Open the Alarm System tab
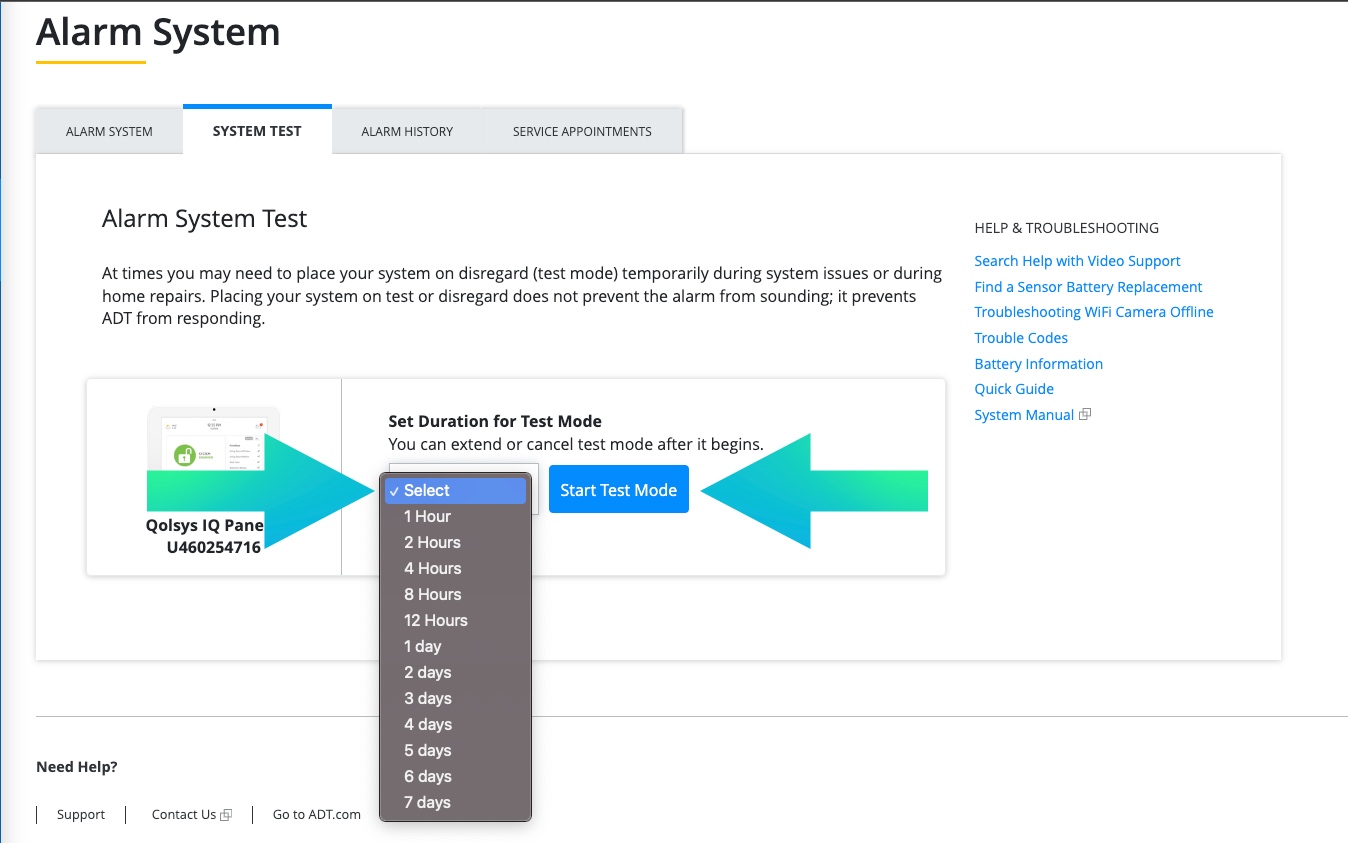Image resolution: width=1348 pixels, height=843 pixels. coord(109,131)
